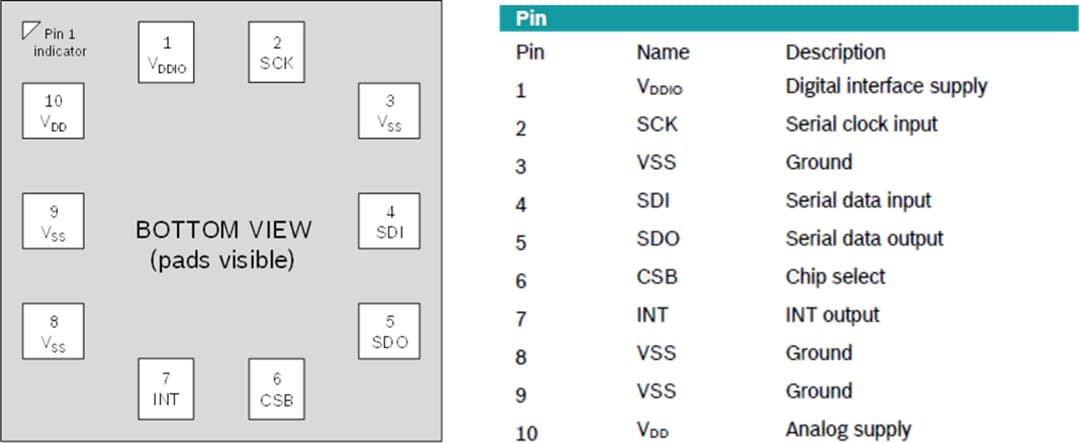
Task: Select pad 9 VSS in the diagram
Action: coord(53,222)
